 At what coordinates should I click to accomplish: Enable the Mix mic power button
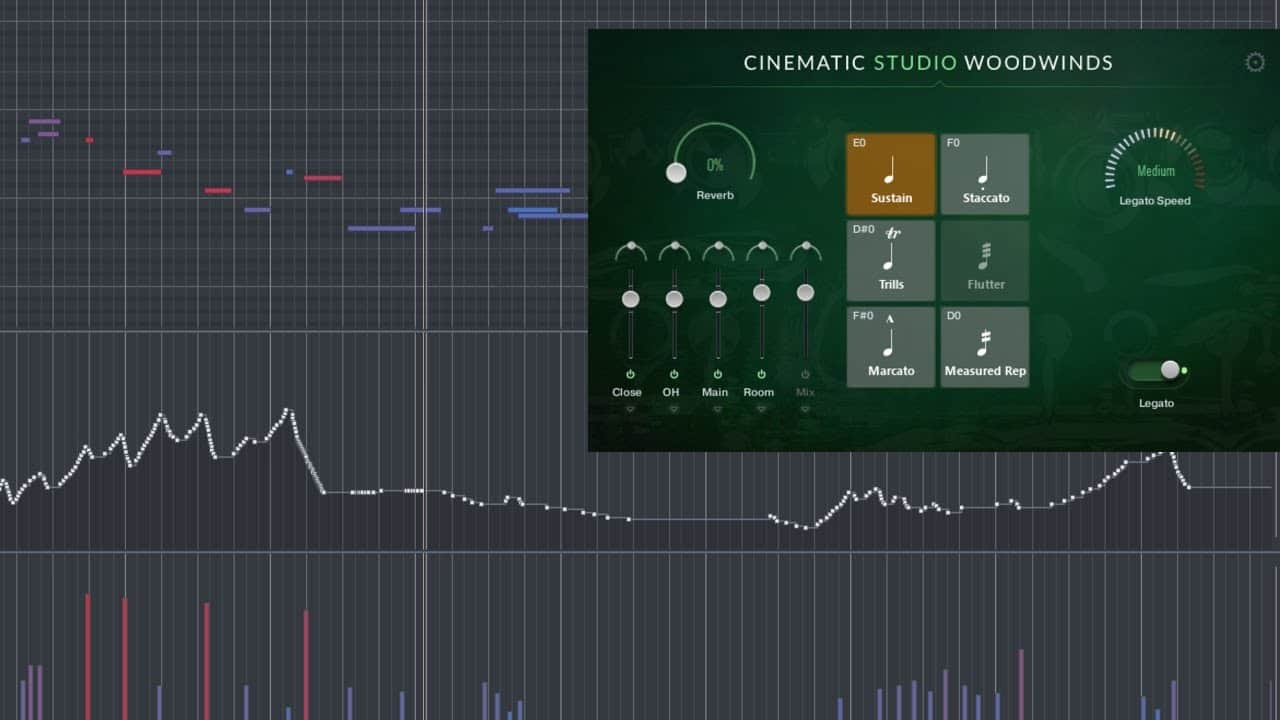pyautogui.click(x=805, y=374)
